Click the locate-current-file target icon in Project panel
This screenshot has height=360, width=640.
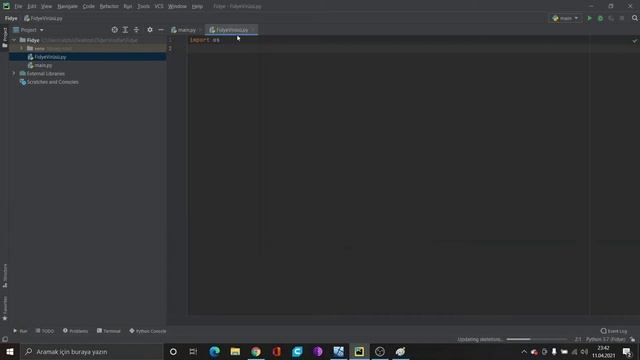(115, 30)
